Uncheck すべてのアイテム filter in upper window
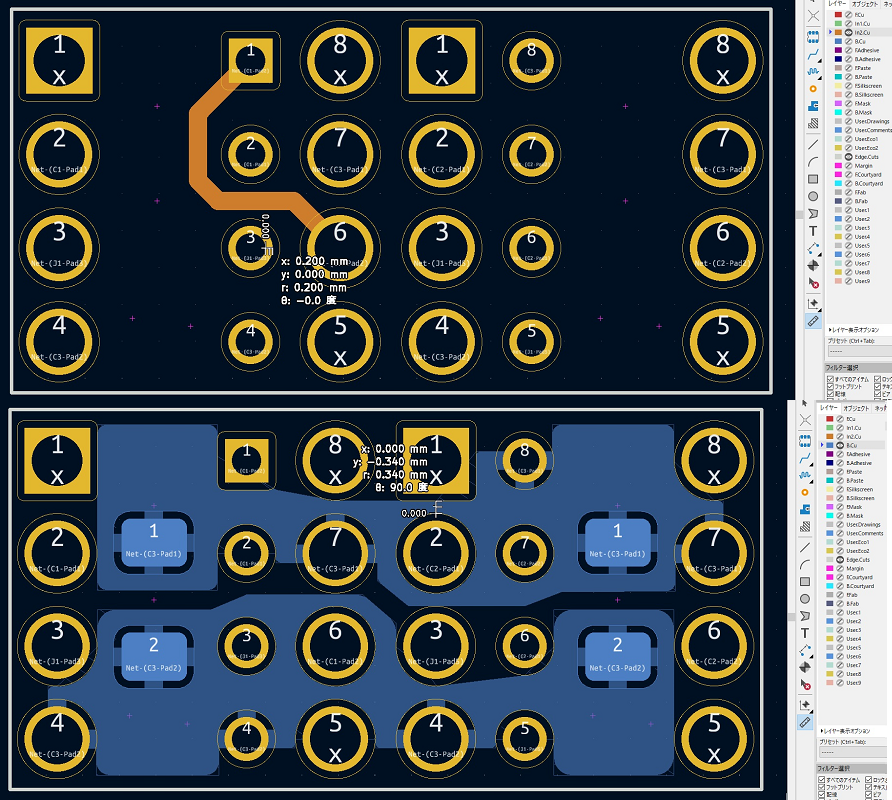The width and height of the screenshot is (892, 800). (830, 379)
